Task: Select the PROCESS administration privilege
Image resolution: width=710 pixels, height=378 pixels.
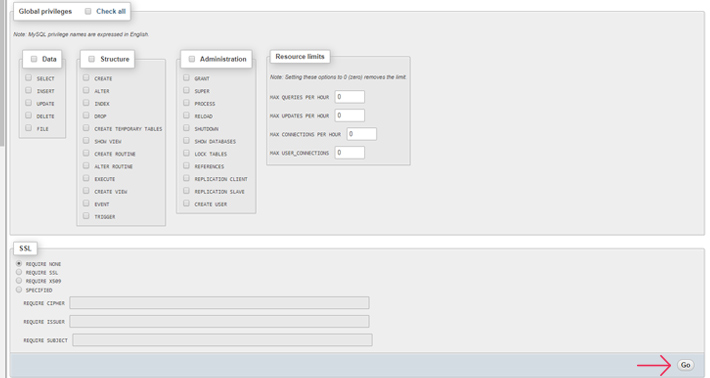Action: [x=186, y=103]
